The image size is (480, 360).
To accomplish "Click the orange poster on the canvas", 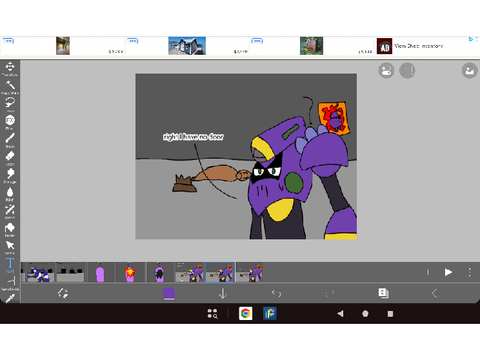I will pyautogui.click(x=334, y=118).
